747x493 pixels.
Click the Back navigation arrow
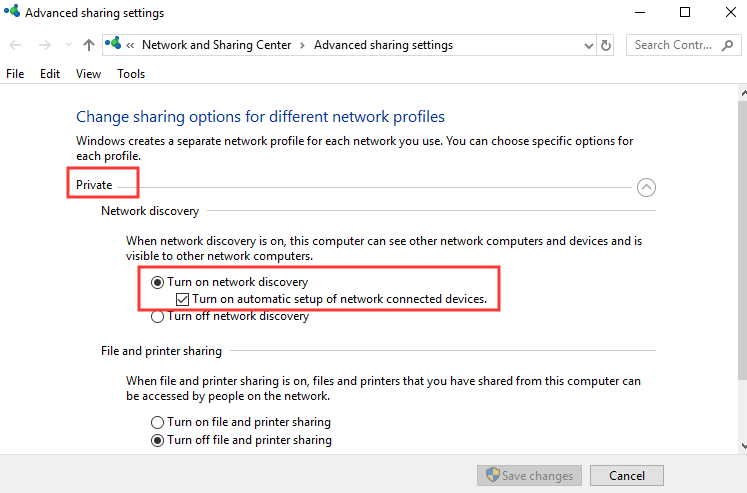16,45
